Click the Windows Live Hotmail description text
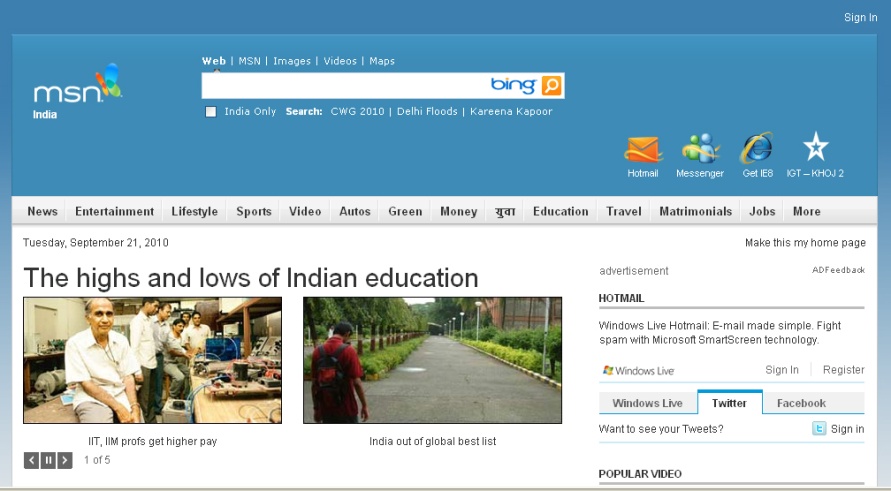 [719, 332]
